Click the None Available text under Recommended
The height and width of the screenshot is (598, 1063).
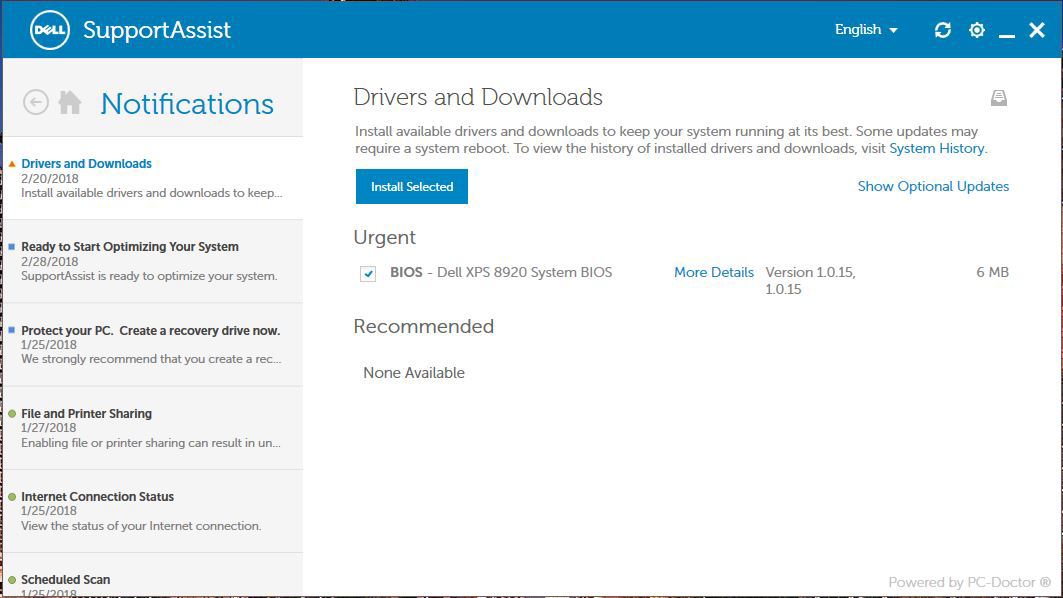[x=414, y=373]
